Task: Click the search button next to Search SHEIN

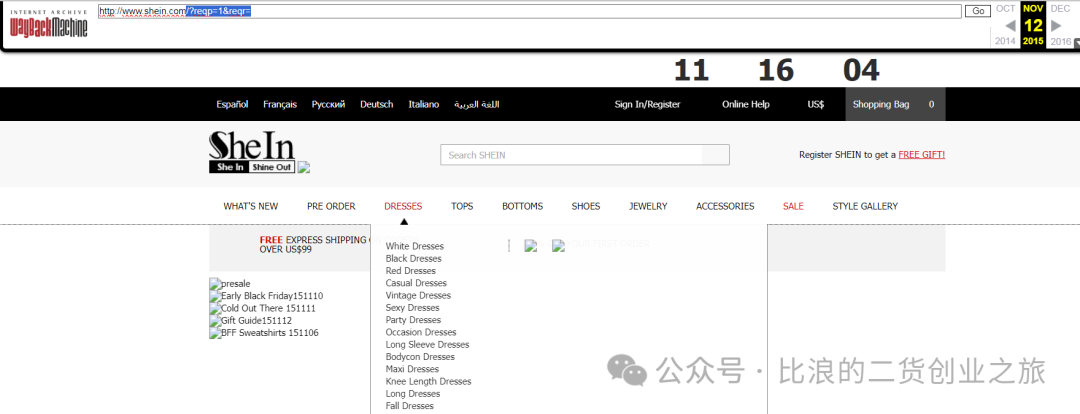Action: tap(716, 155)
